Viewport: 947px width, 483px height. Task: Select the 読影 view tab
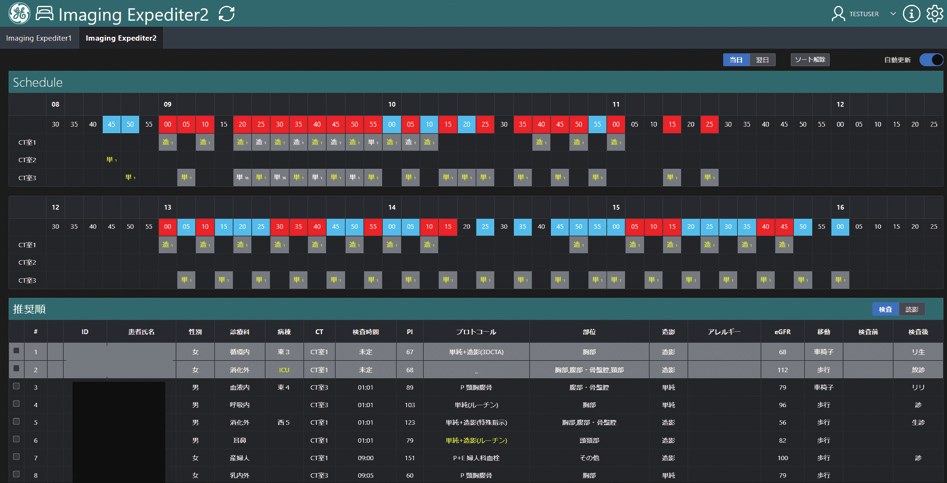click(912, 309)
